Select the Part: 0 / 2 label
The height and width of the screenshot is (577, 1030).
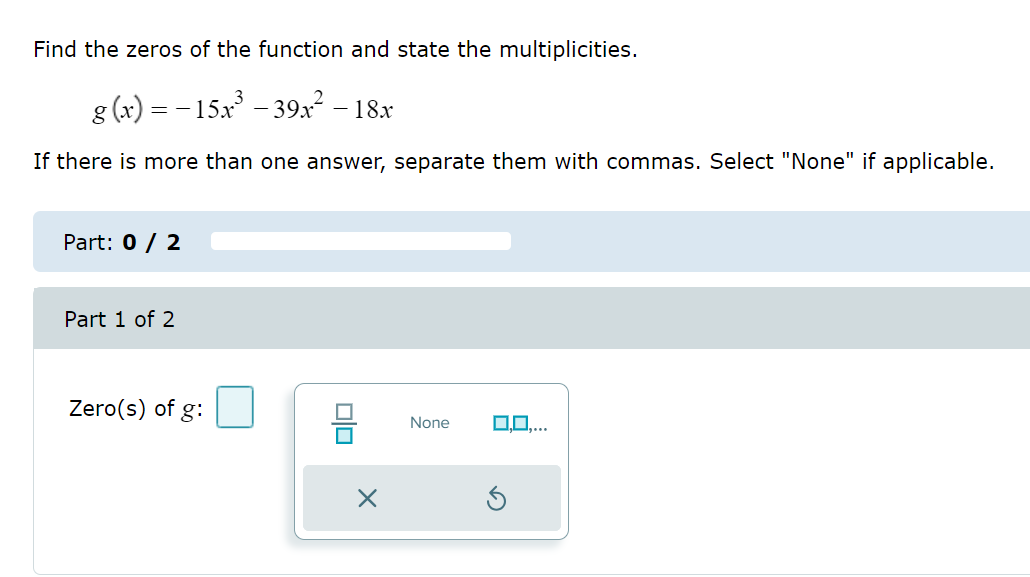[x=120, y=241]
